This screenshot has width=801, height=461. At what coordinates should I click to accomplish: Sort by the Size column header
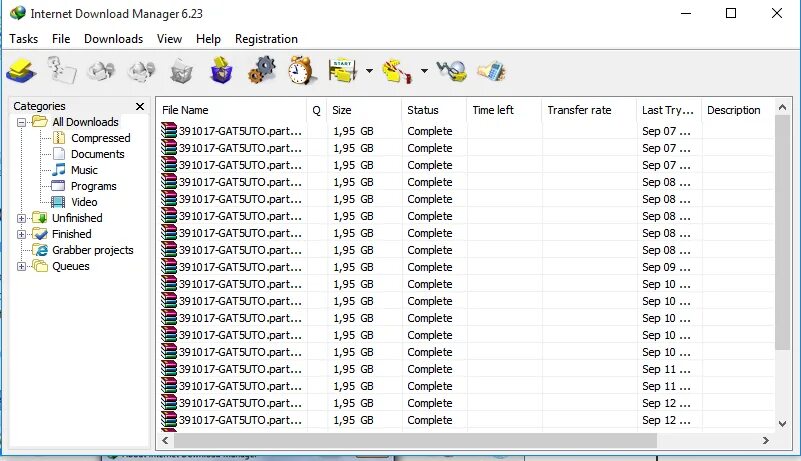[364, 110]
